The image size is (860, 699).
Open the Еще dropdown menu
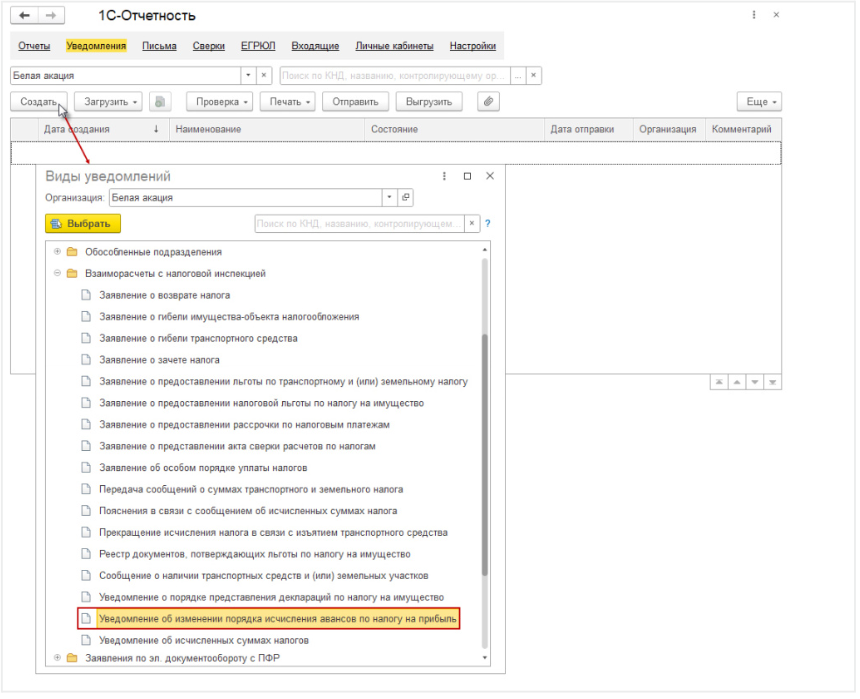tap(759, 102)
